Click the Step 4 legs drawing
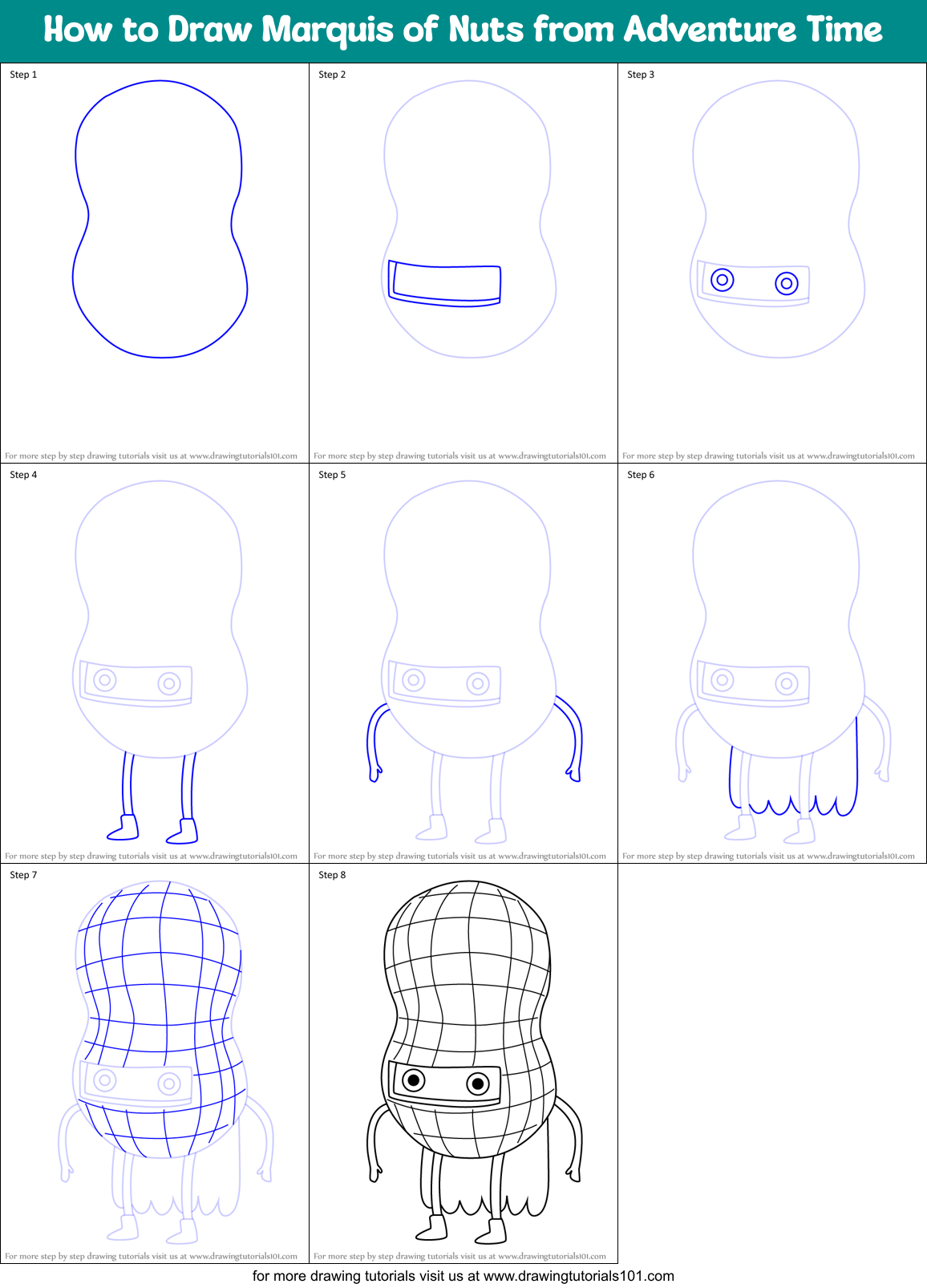The height and width of the screenshot is (1288, 927). (154, 797)
